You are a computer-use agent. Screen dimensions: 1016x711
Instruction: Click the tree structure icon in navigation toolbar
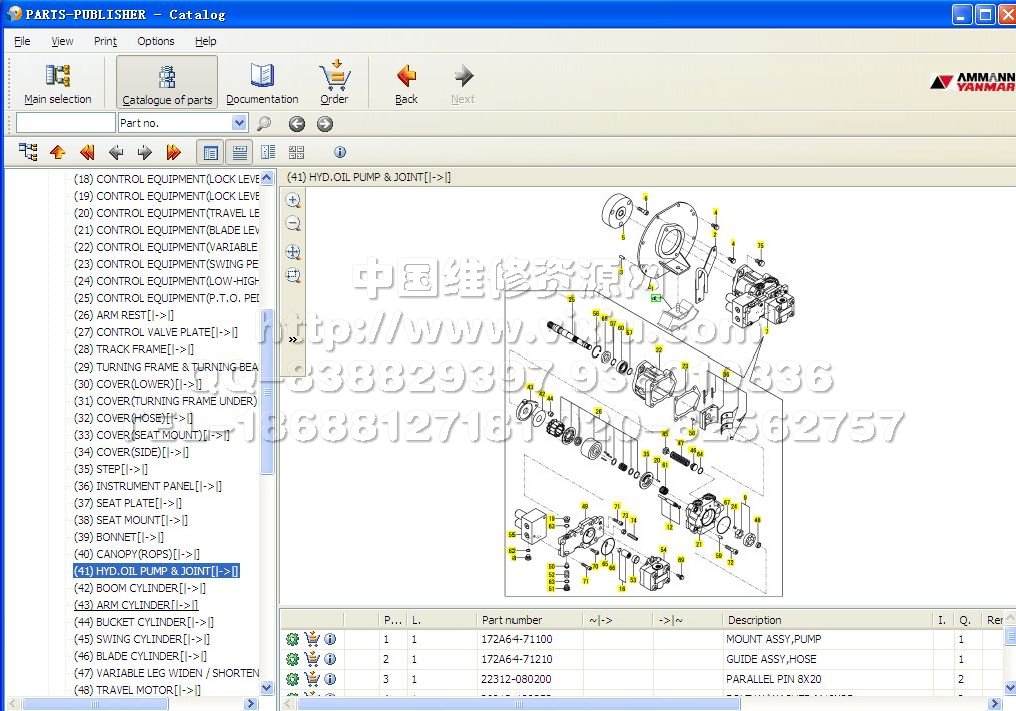click(x=28, y=152)
